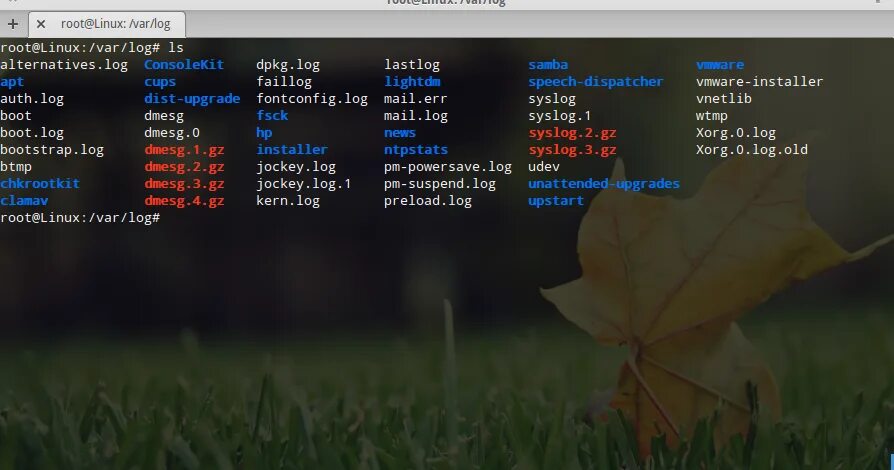Click the clamav directory name
This screenshot has width=894, height=470.
pyautogui.click(x=24, y=201)
